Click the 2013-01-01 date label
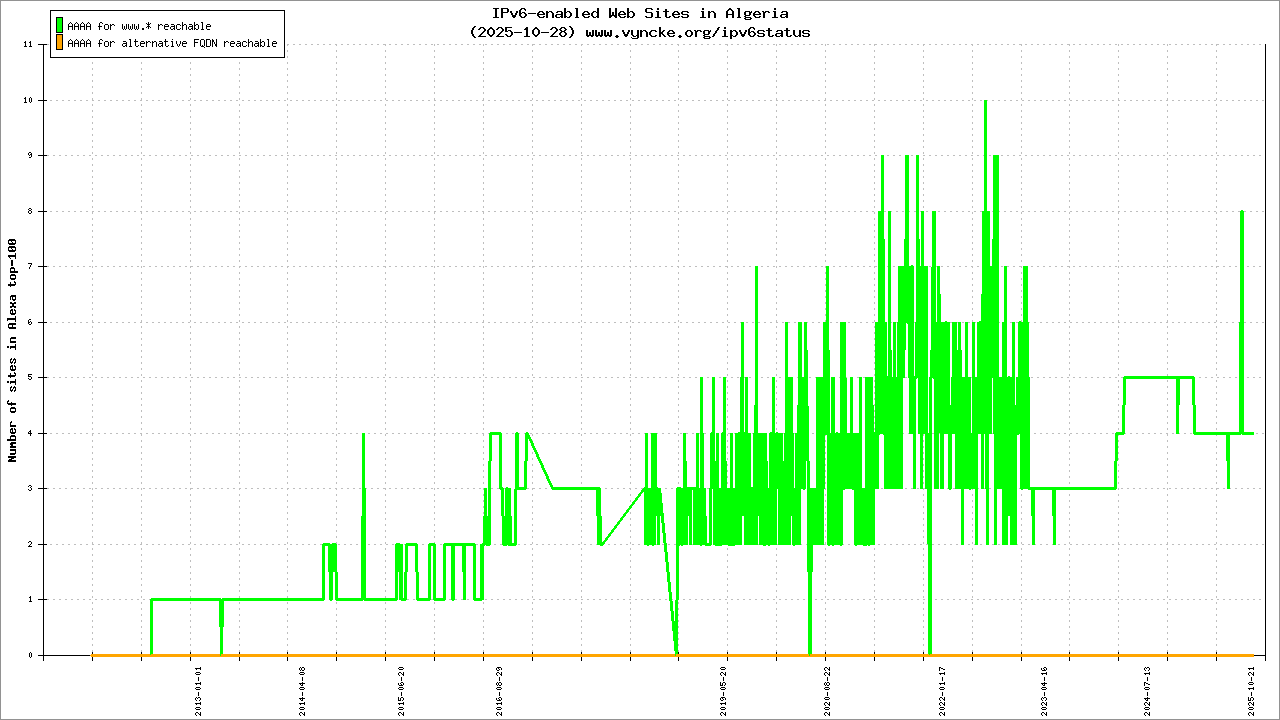The height and width of the screenshot is (720, 1280). click(x=198, y=687)
